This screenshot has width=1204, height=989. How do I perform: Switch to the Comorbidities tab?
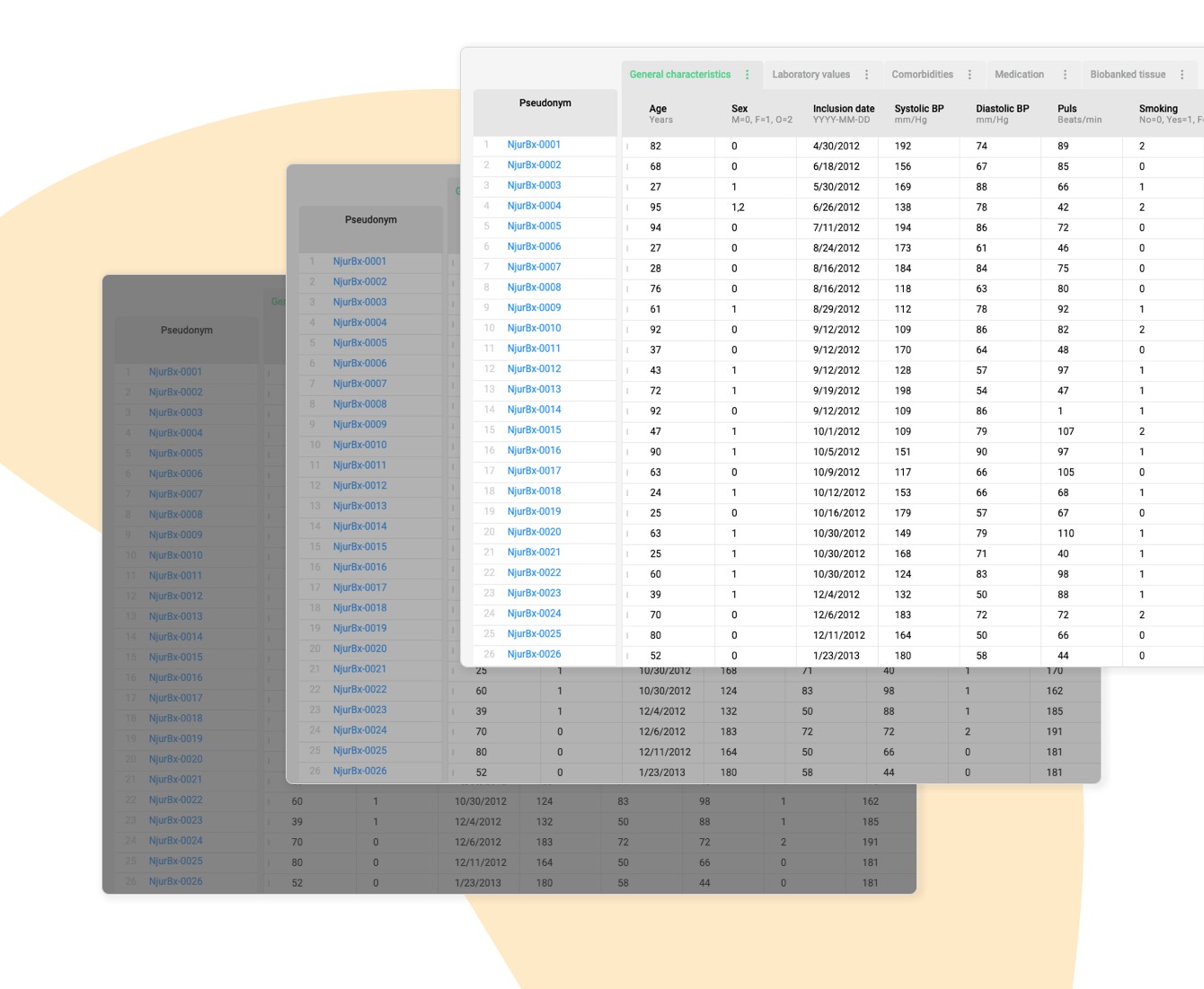922,75
